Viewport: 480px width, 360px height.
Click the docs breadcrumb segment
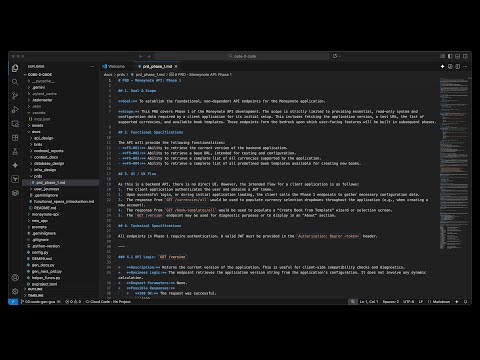pos(108,75)
